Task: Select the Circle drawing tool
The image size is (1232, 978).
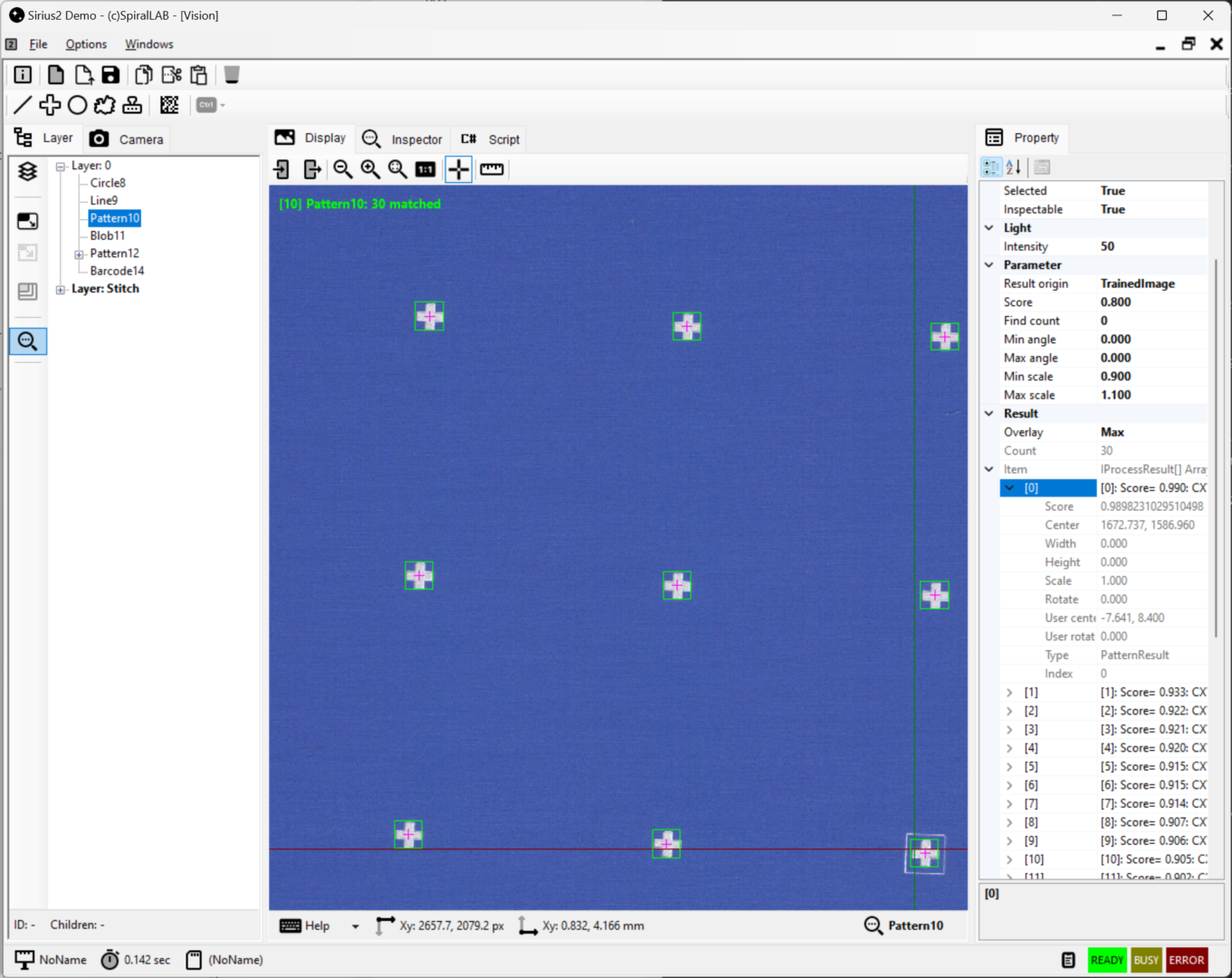Action: (78, 105)
